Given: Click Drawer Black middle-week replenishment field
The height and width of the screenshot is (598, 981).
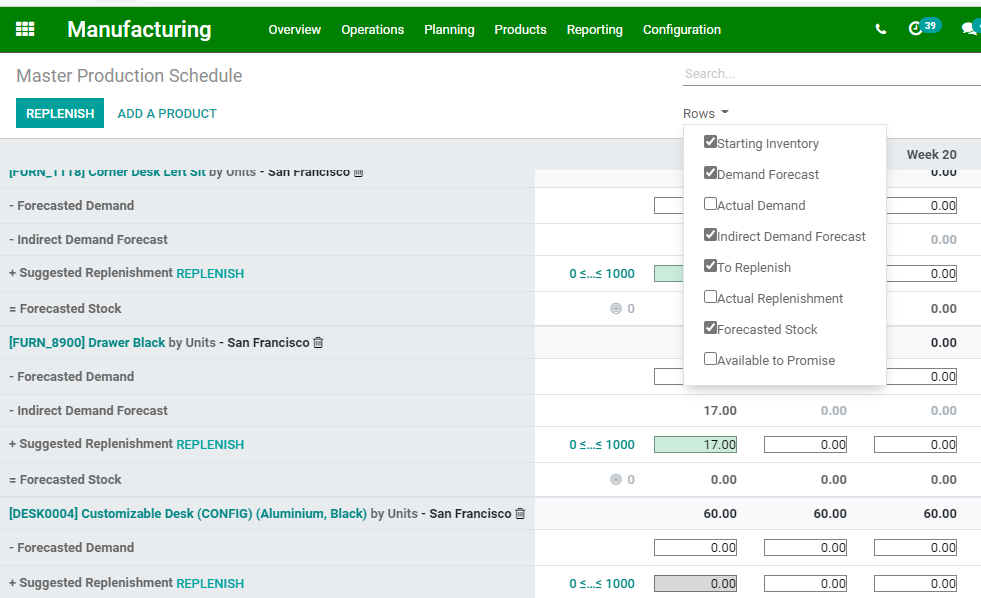Looking at the screenshot, I should pyautogui.click(x=805, y=445).
